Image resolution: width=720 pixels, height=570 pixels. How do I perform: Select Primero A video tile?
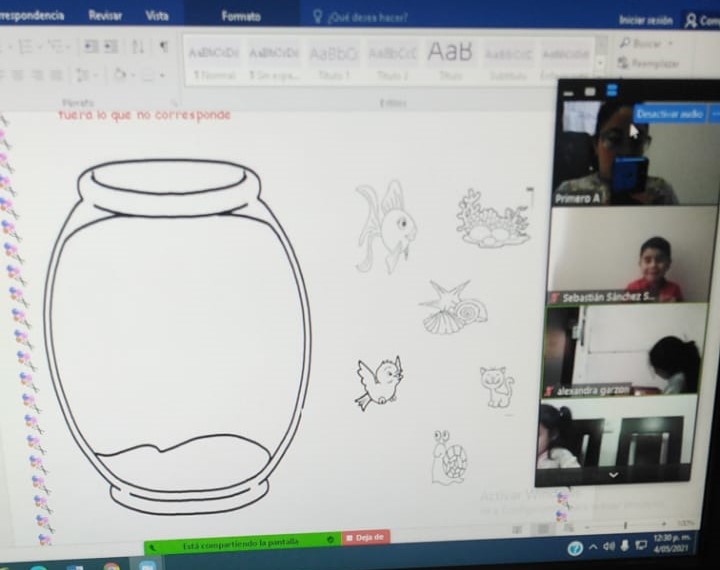(636, 152)
